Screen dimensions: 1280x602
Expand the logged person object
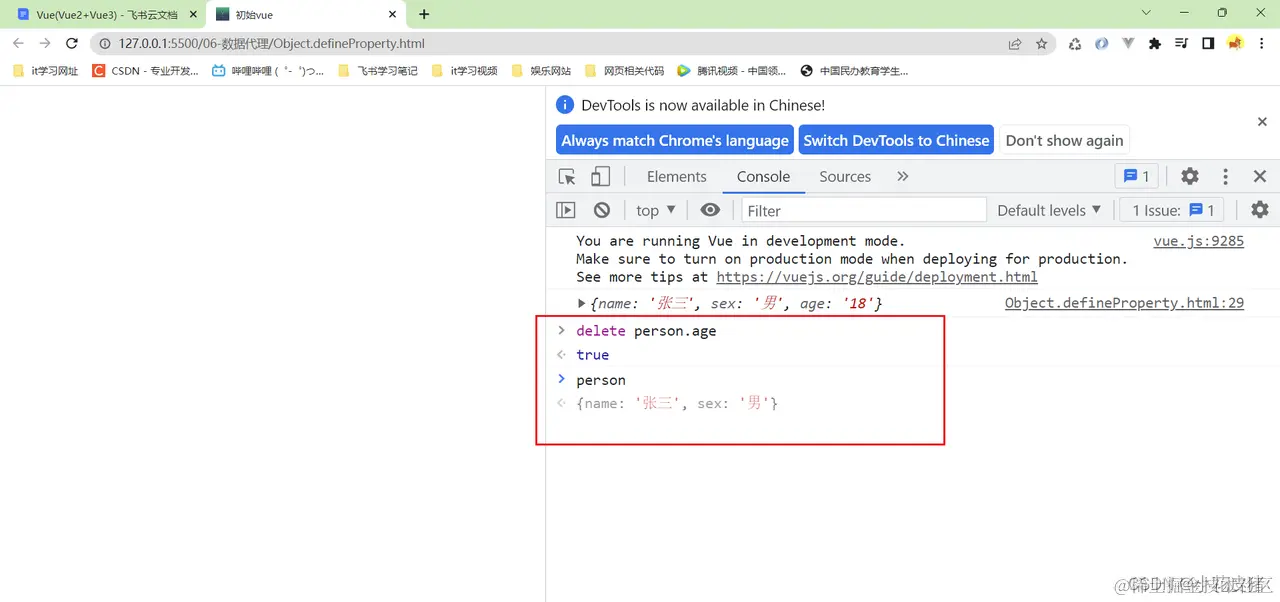582,303
